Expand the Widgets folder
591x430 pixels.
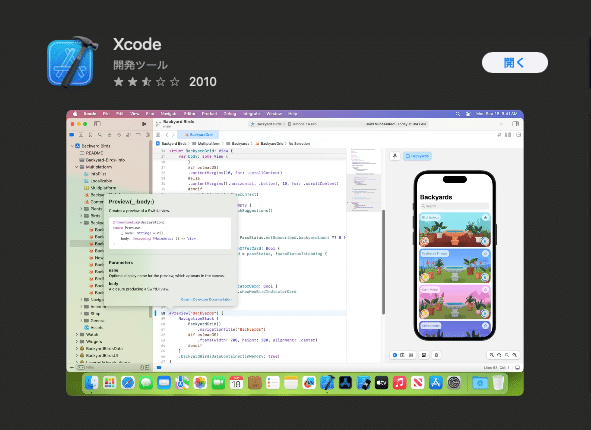[x=77, y=341]
